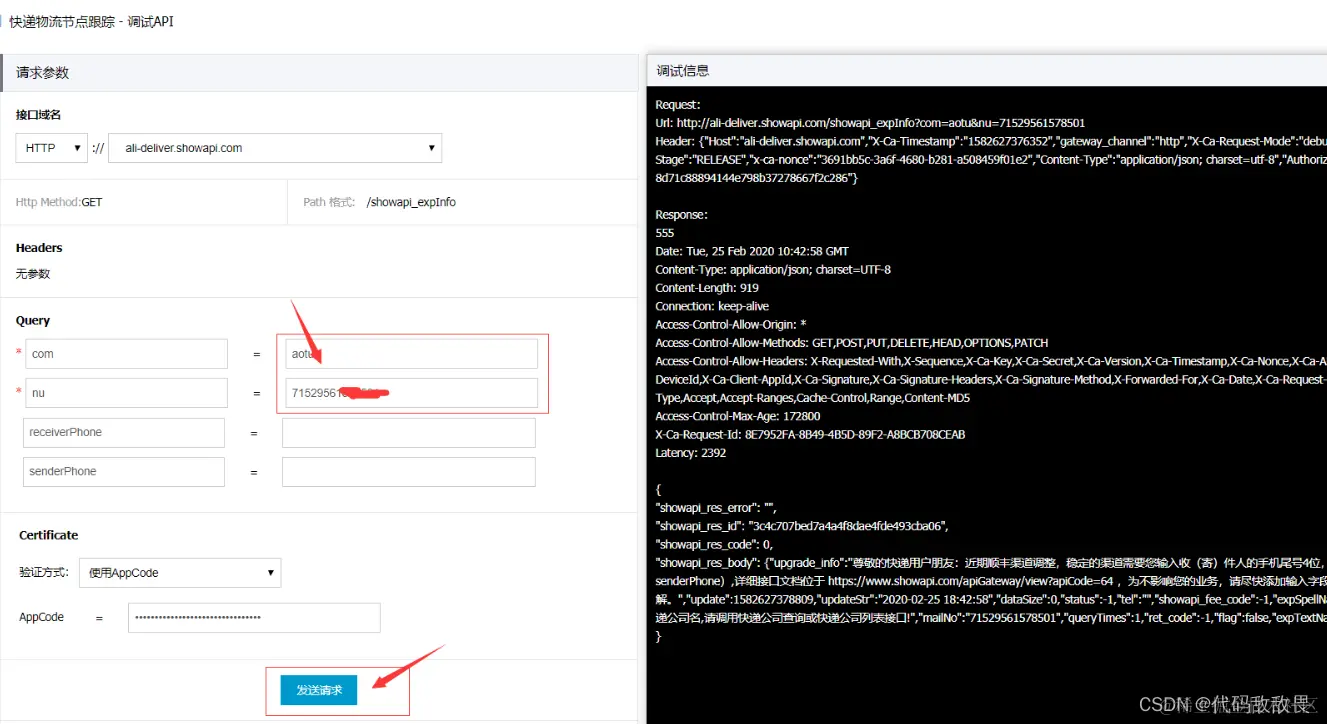Click the nu parameter value field
Viewport: 1327px width, 724px height.
tap(412, 393)
